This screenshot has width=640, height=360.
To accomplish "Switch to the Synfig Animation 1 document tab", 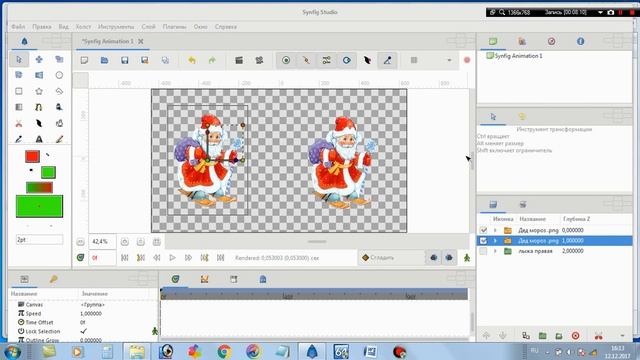I will pyautogui.click(x=108, y=41).
